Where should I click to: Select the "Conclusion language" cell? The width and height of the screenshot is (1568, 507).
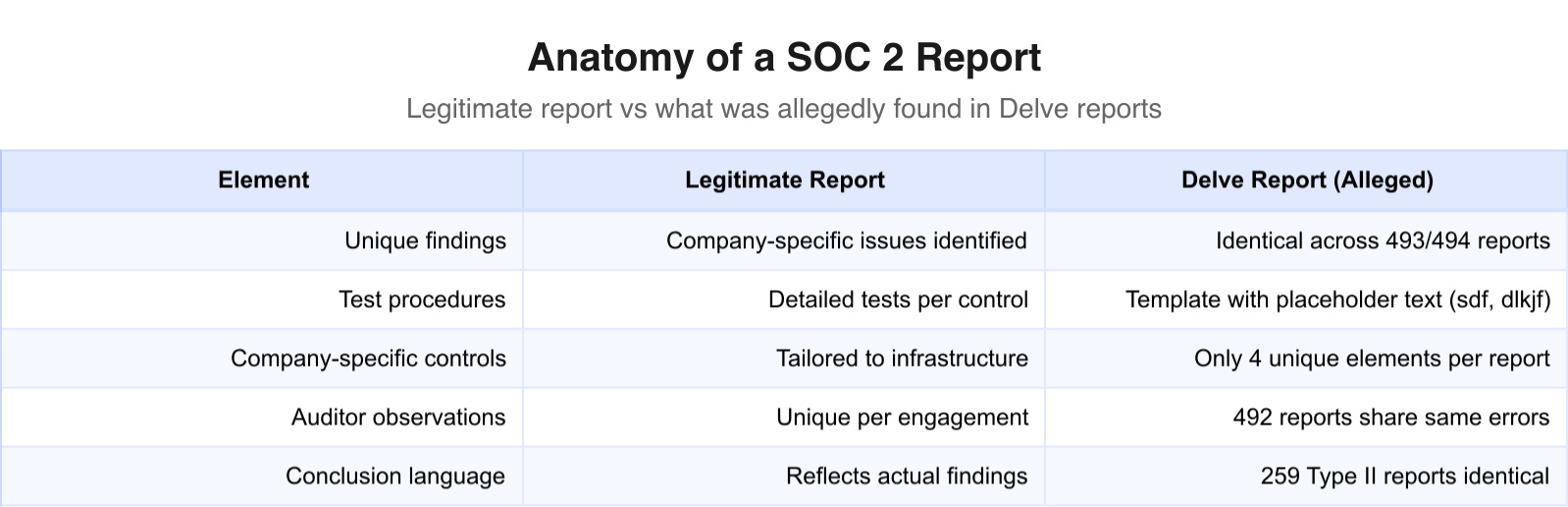[395, 477]
